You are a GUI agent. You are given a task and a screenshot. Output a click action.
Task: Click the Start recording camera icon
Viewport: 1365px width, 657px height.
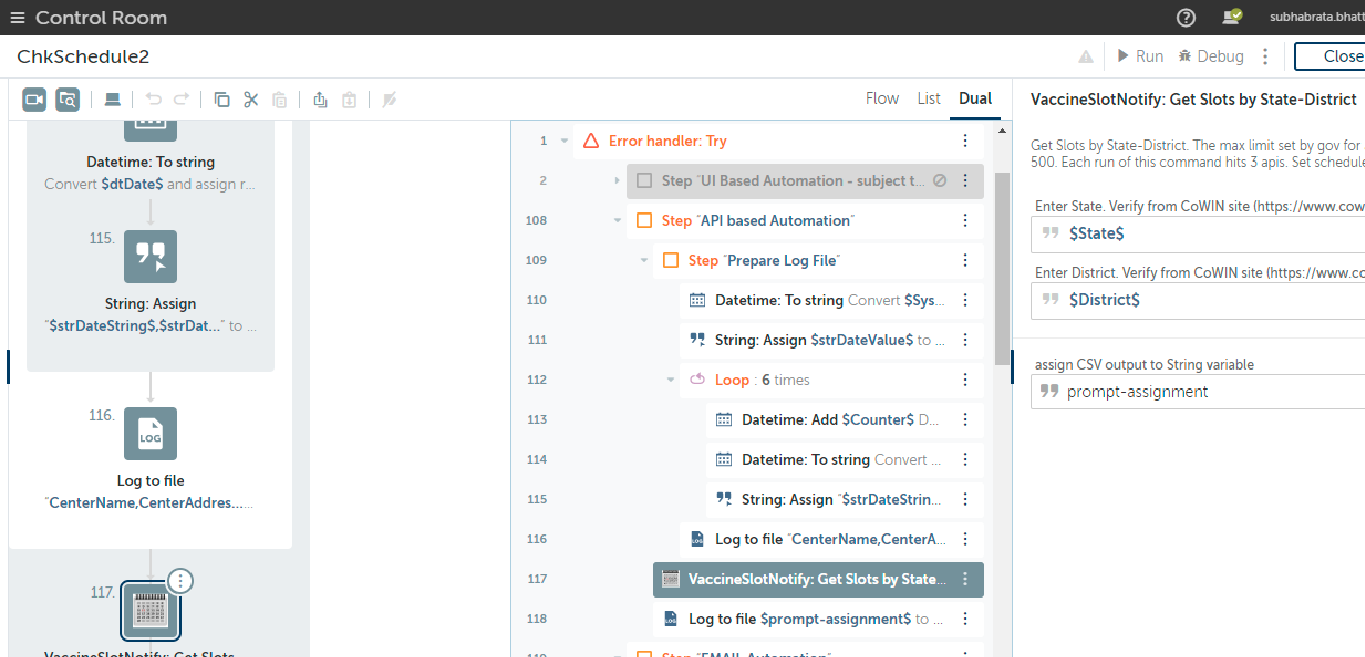pos(35,99)
